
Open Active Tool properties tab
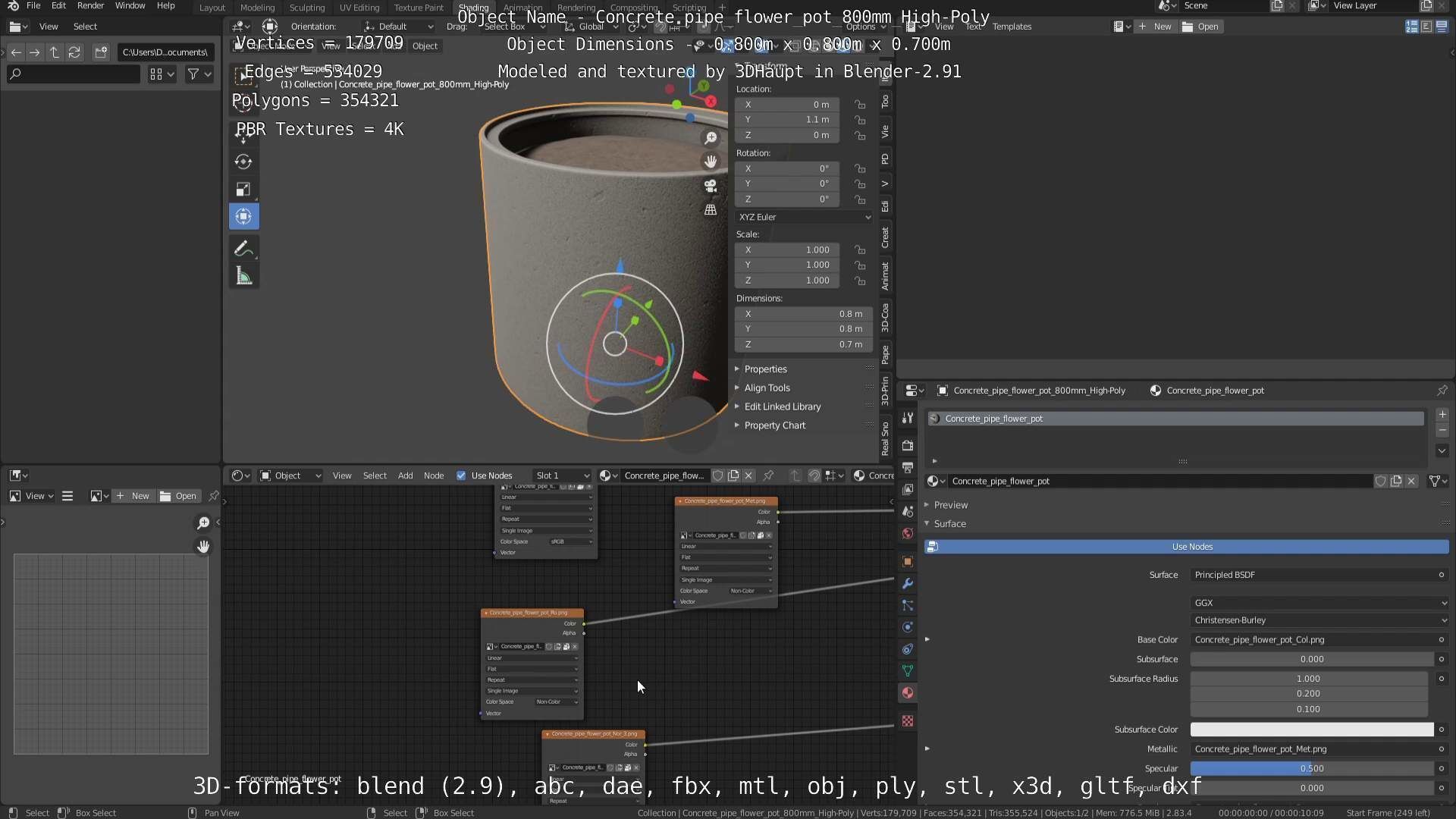point(908,418)
